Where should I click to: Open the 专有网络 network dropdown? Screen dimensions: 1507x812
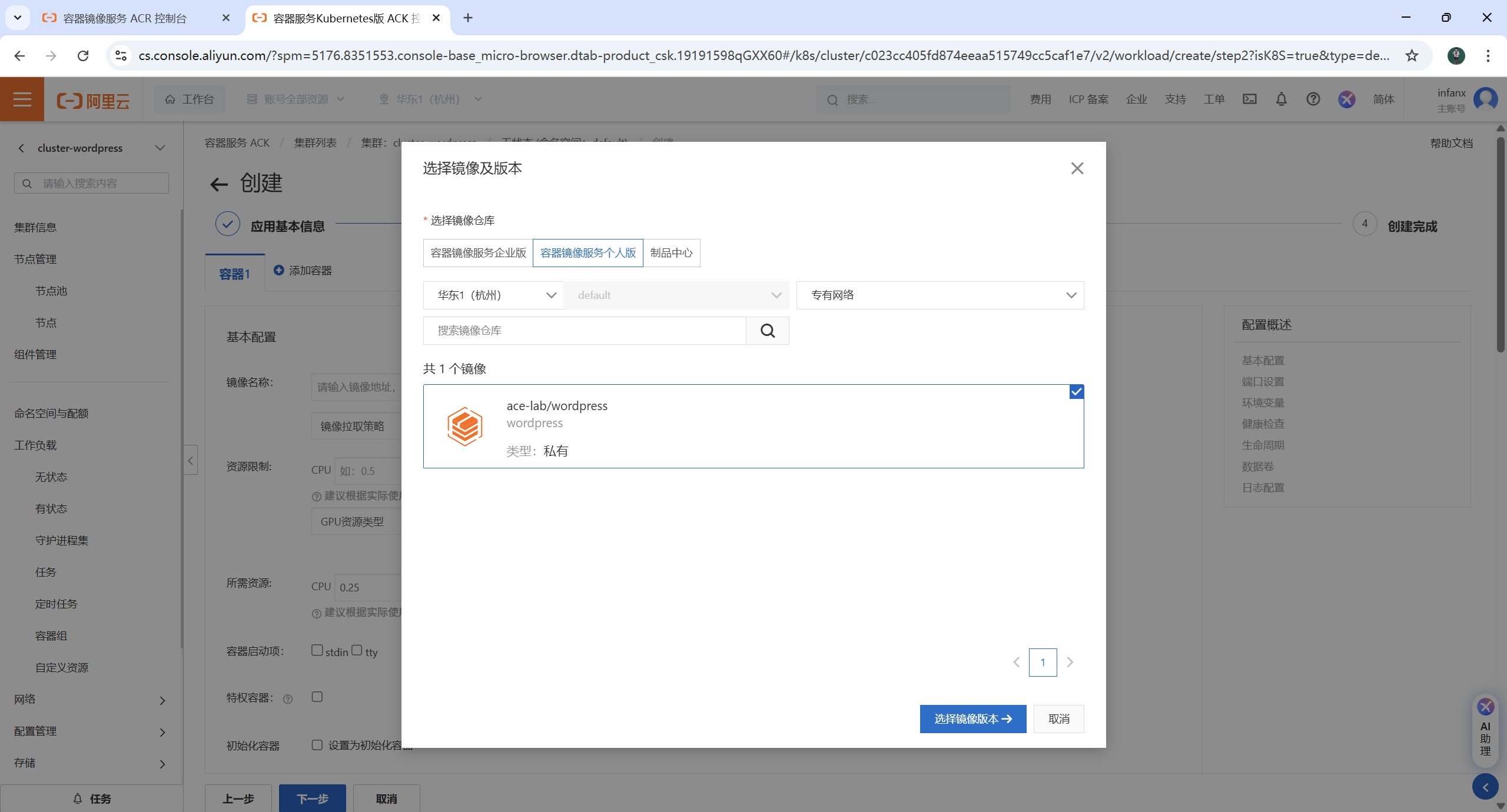[940, 295]
